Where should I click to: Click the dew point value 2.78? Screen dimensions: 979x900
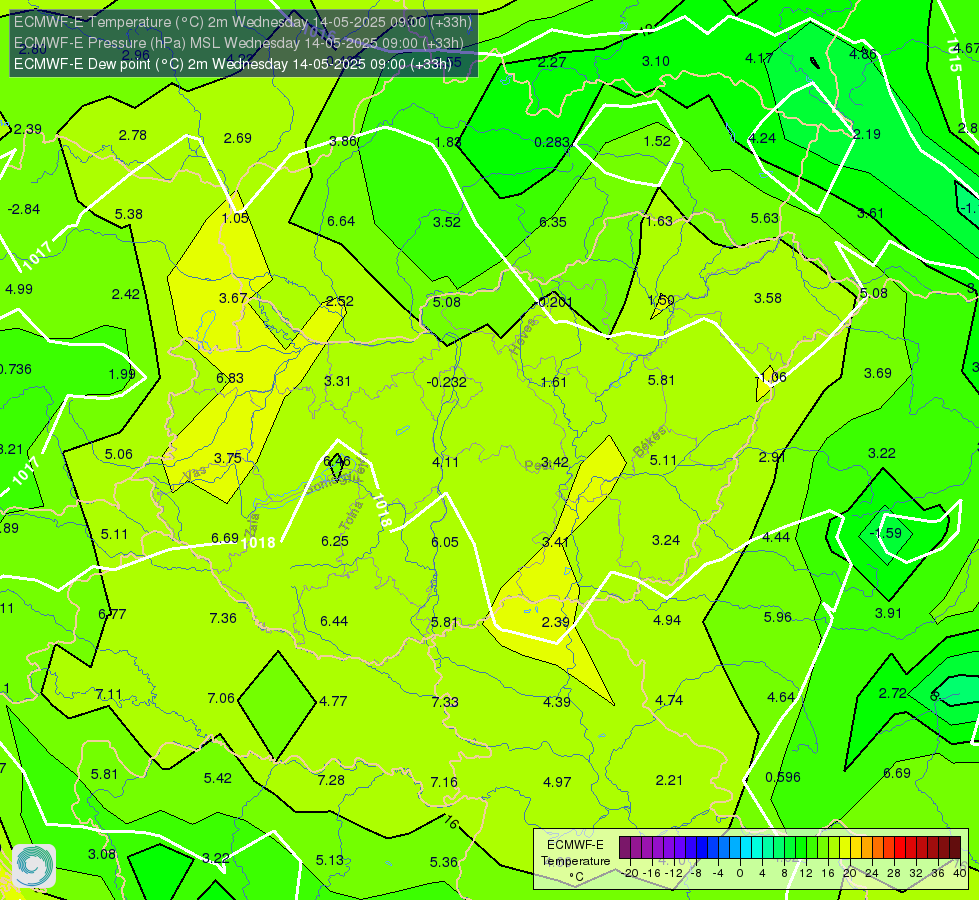click(x=132, y=136)
